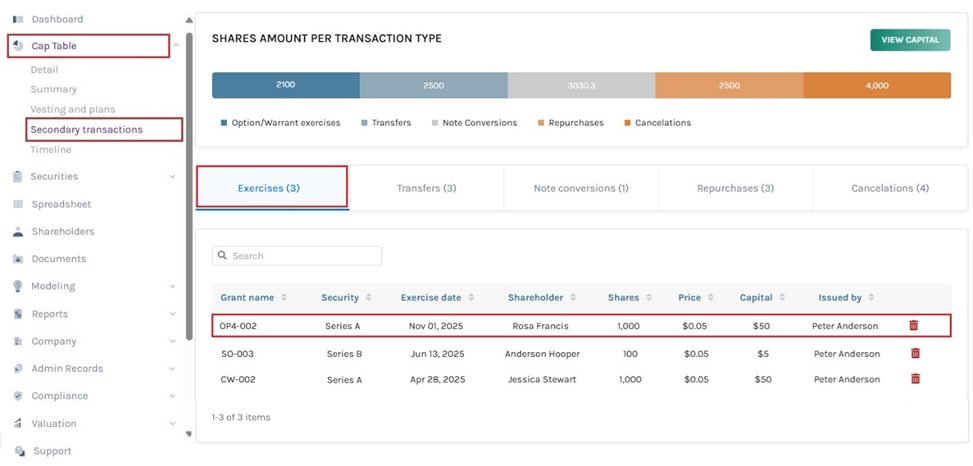This screenshot has width=973, height=466.
Task: Expand the Securities menu chevron
Action: tap(173, 177)
